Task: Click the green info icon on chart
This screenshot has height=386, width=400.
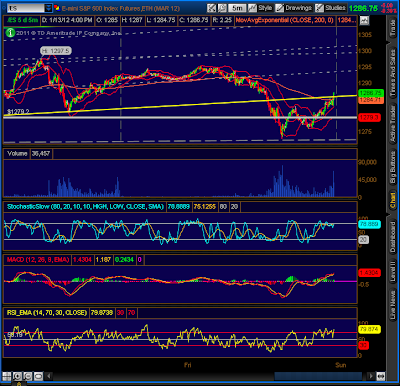Action: (x=10, y=32)
